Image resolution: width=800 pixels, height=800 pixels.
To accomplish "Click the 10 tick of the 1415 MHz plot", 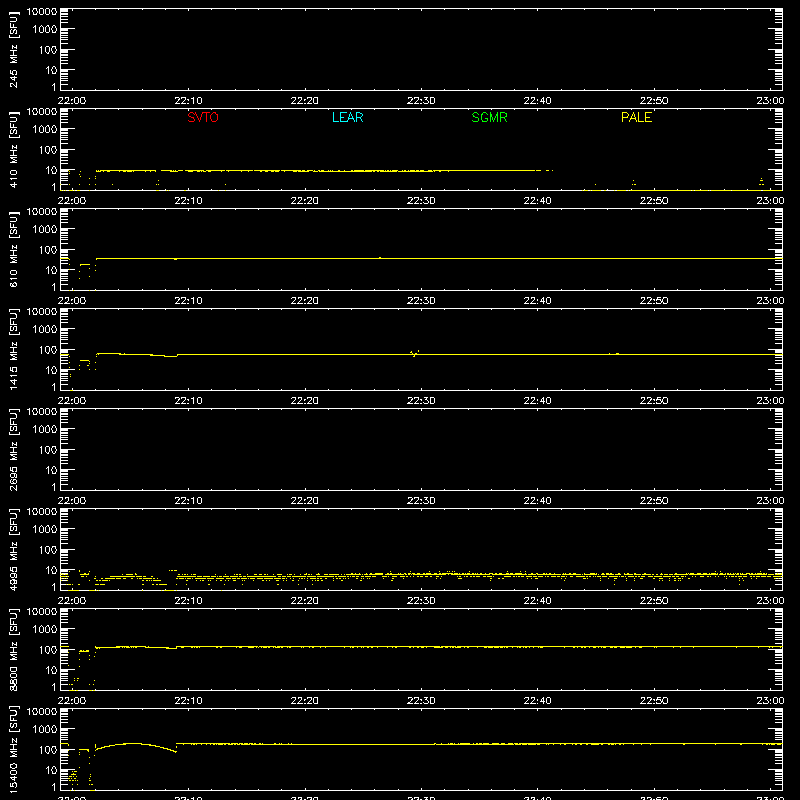I will click(51, 370).
